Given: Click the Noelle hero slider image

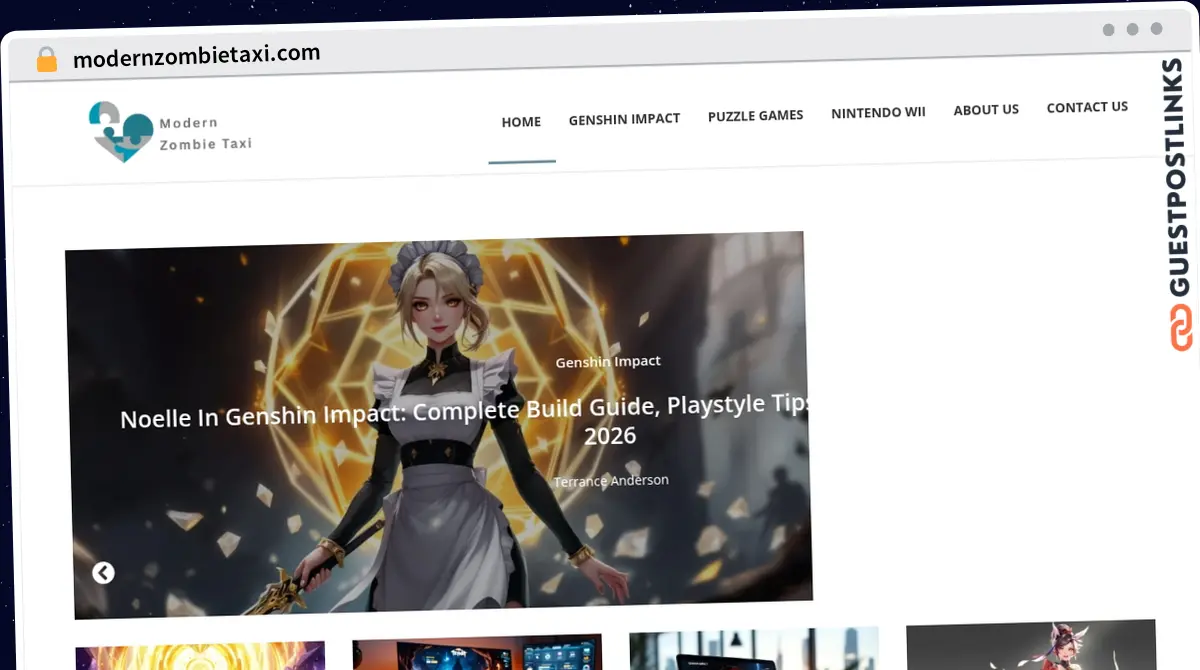Looking at the screenshot, I should click(438, 425).
